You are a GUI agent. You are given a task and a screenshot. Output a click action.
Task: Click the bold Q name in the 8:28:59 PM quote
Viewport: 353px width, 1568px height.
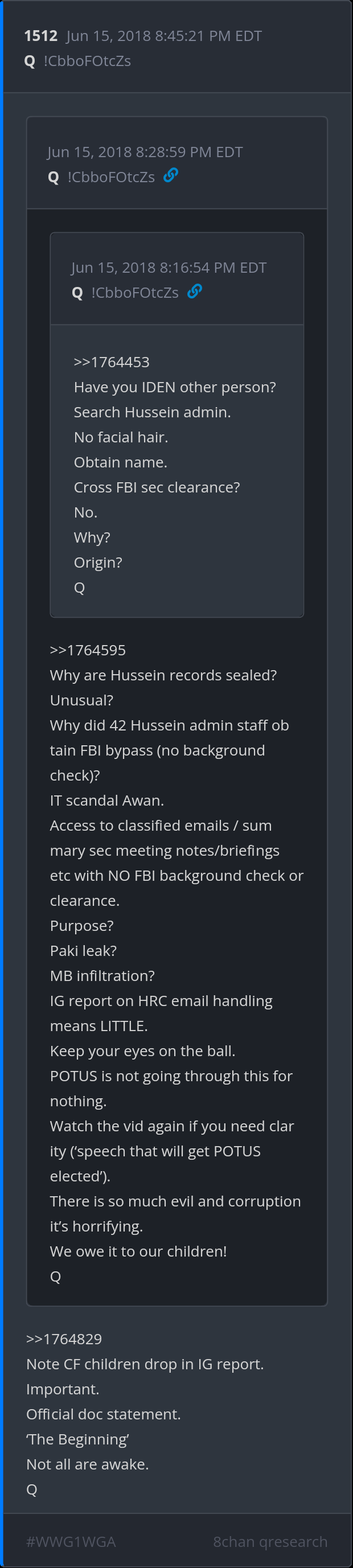tap(54, 177)
